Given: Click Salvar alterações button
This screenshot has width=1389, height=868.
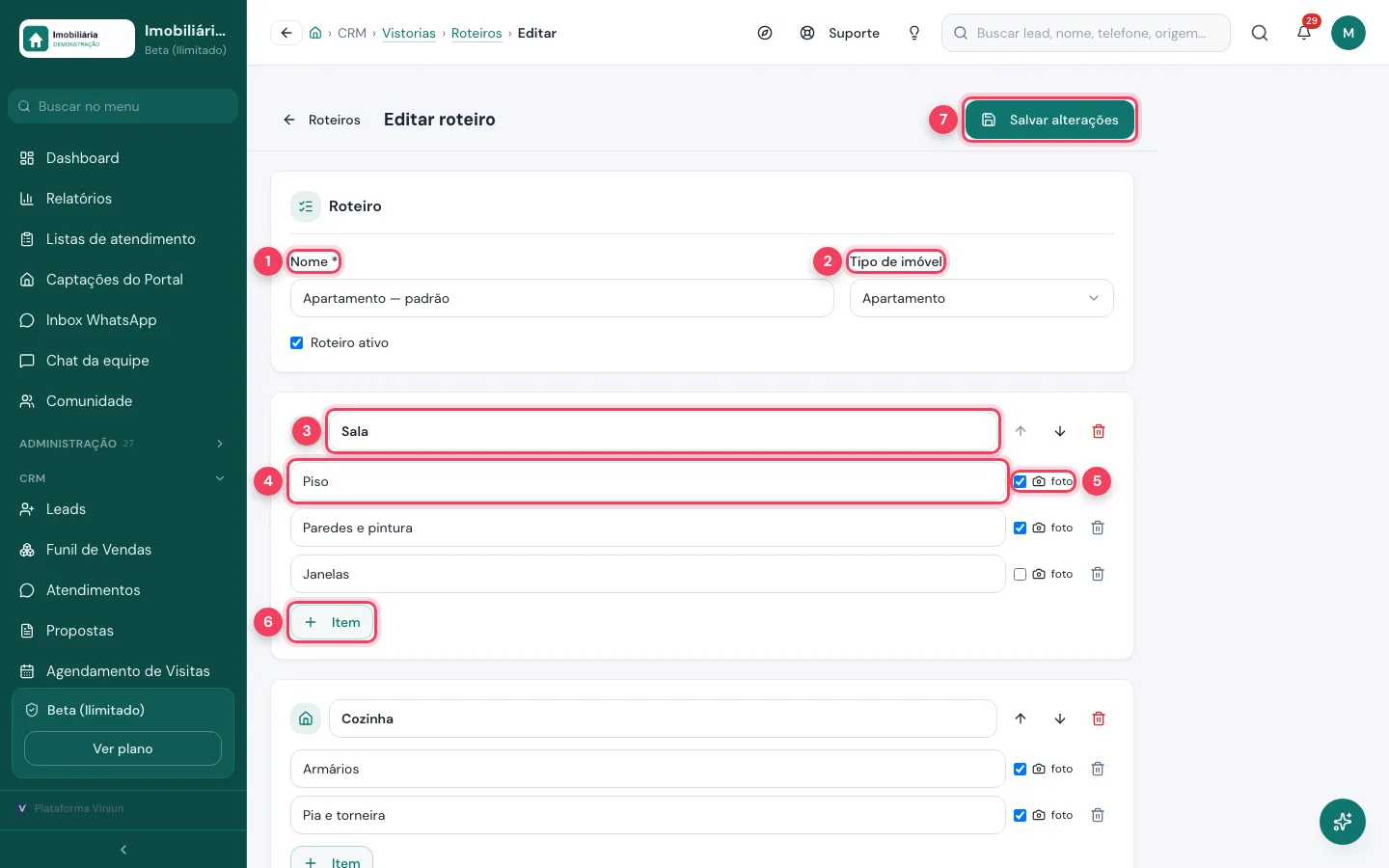Looking at the screenshot, I should pyautogui.click(x=1049, y=120).
